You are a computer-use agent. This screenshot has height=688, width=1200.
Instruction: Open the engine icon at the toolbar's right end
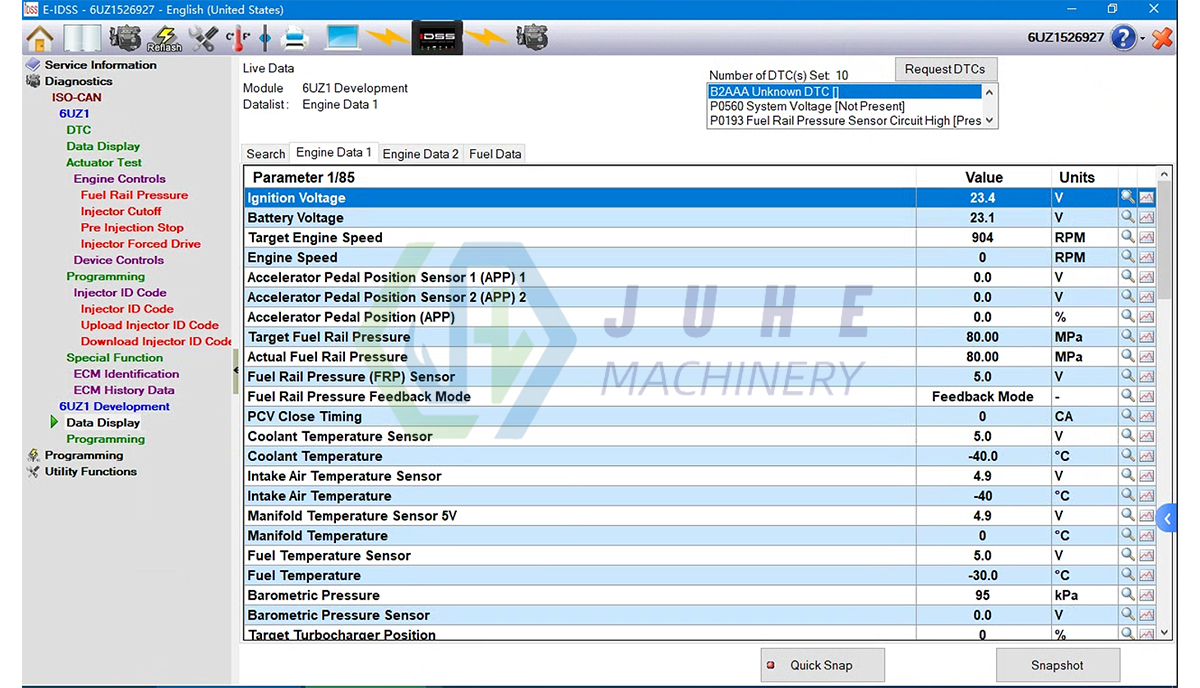pyautogui.click(x=531, y=37)
